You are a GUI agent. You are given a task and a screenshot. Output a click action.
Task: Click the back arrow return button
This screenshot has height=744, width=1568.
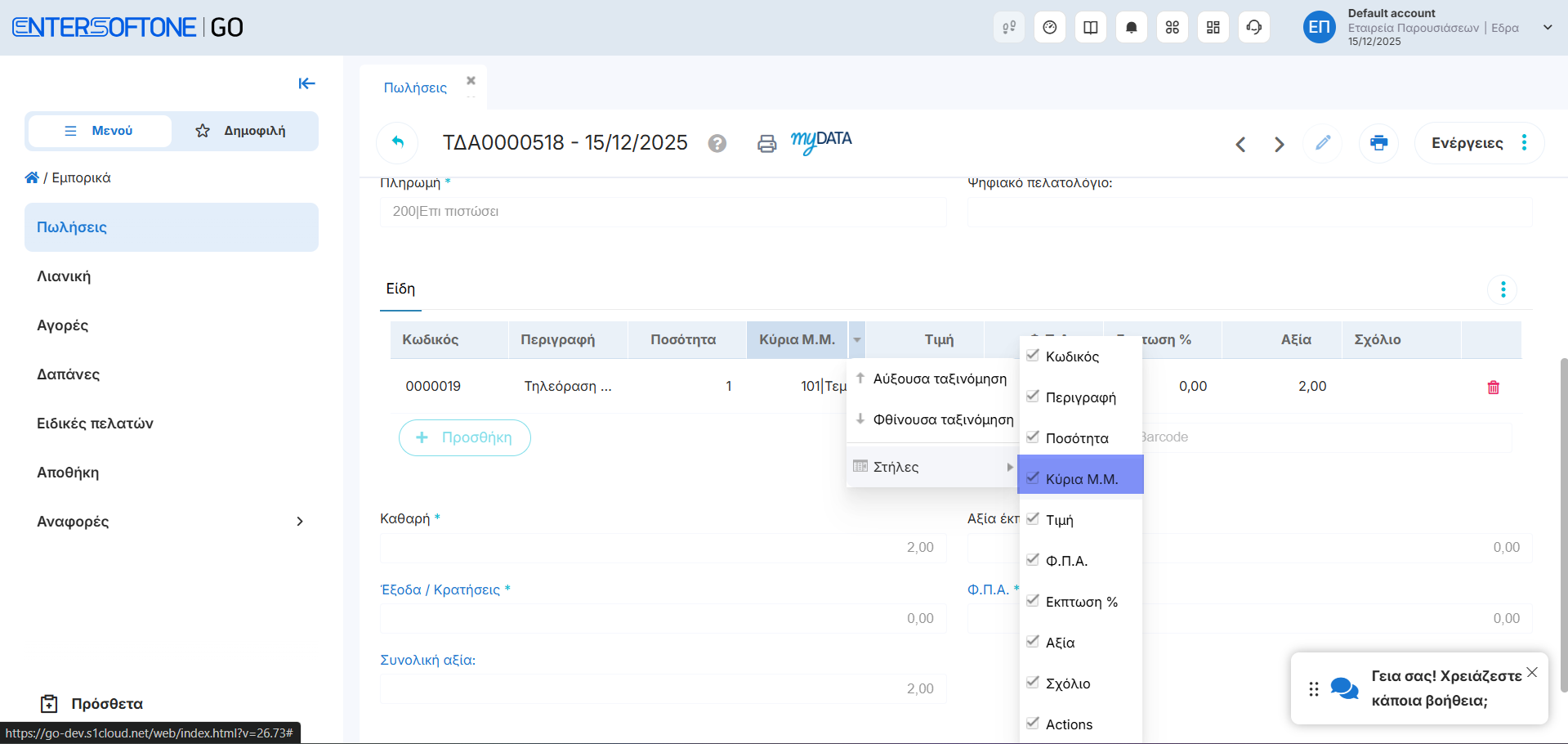[397, 143]
